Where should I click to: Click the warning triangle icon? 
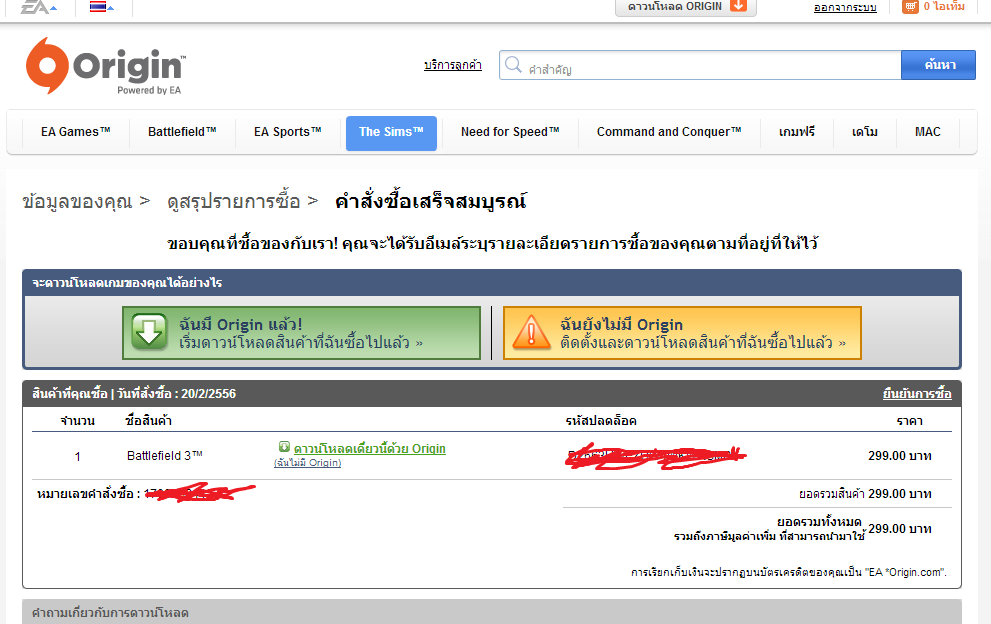tap(531, 333)
